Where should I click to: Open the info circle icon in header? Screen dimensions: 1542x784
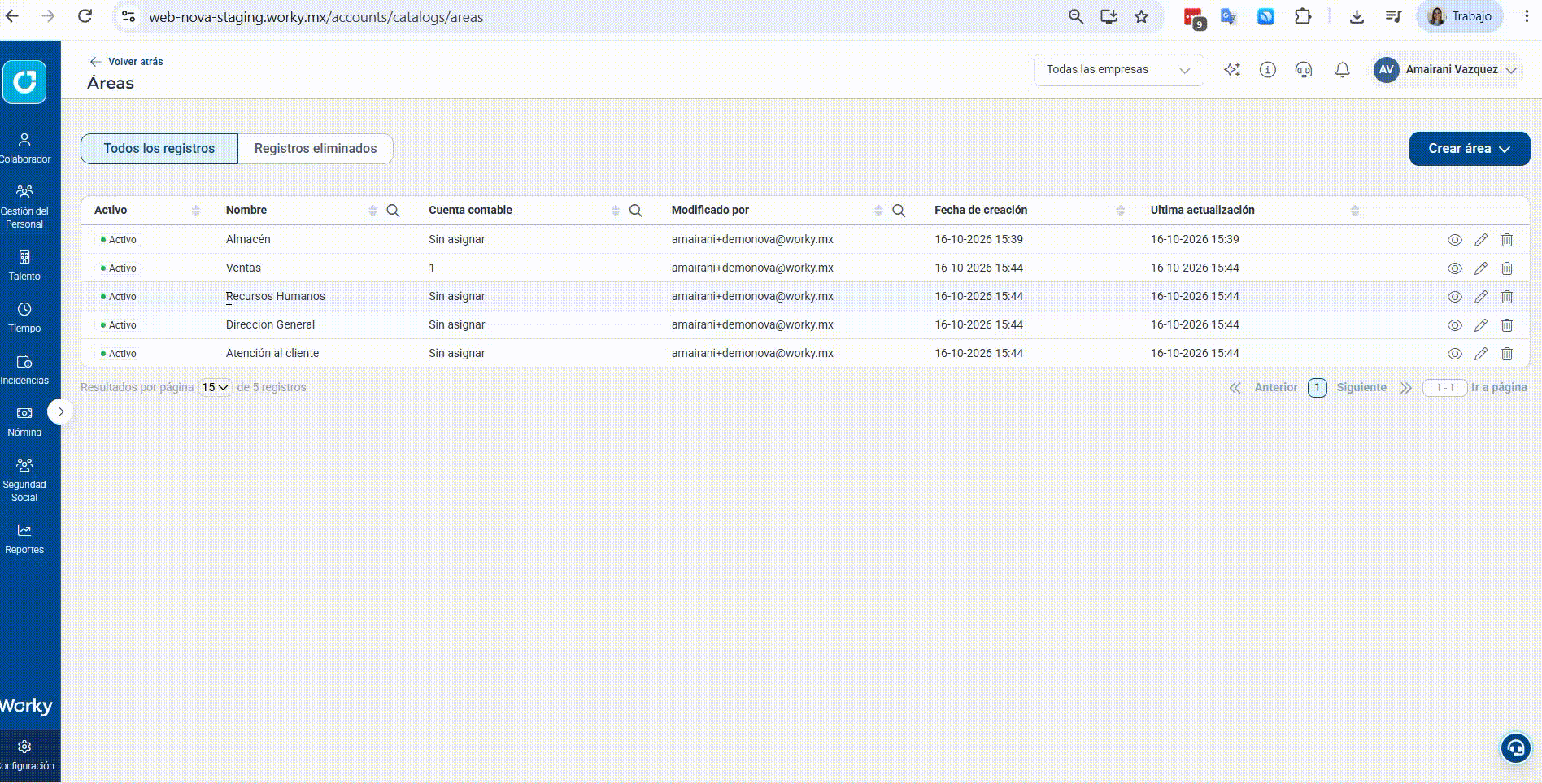pyautogui.click(x=1268, y=70)
